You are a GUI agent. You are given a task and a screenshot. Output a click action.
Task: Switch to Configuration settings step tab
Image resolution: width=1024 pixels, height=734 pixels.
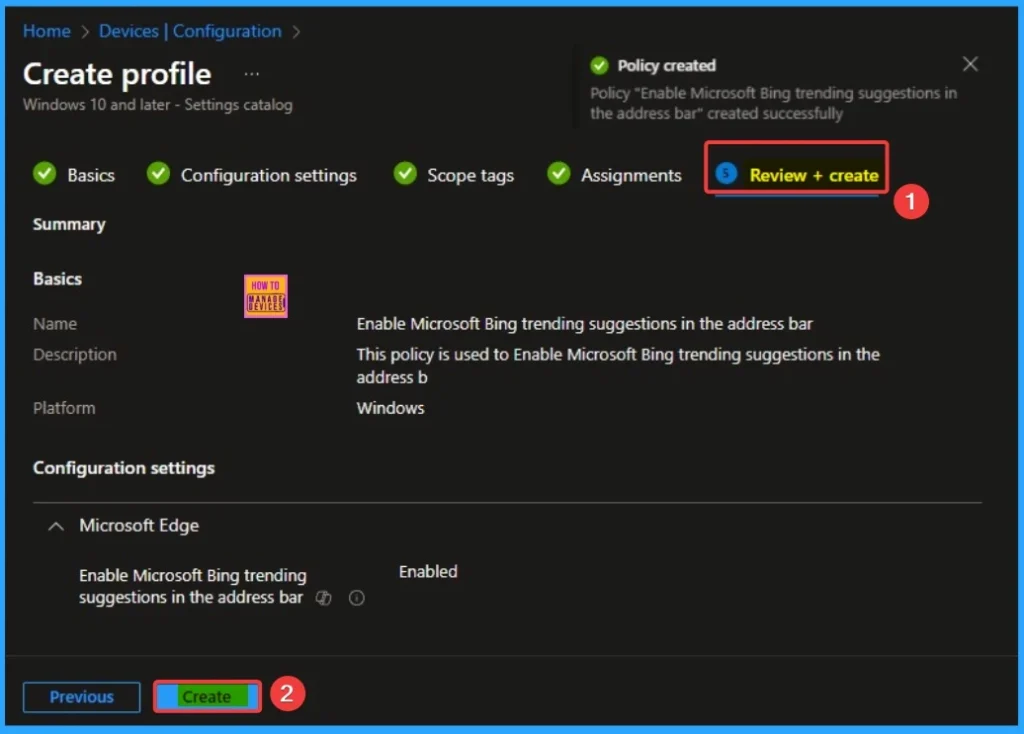[x=268, y=175]
